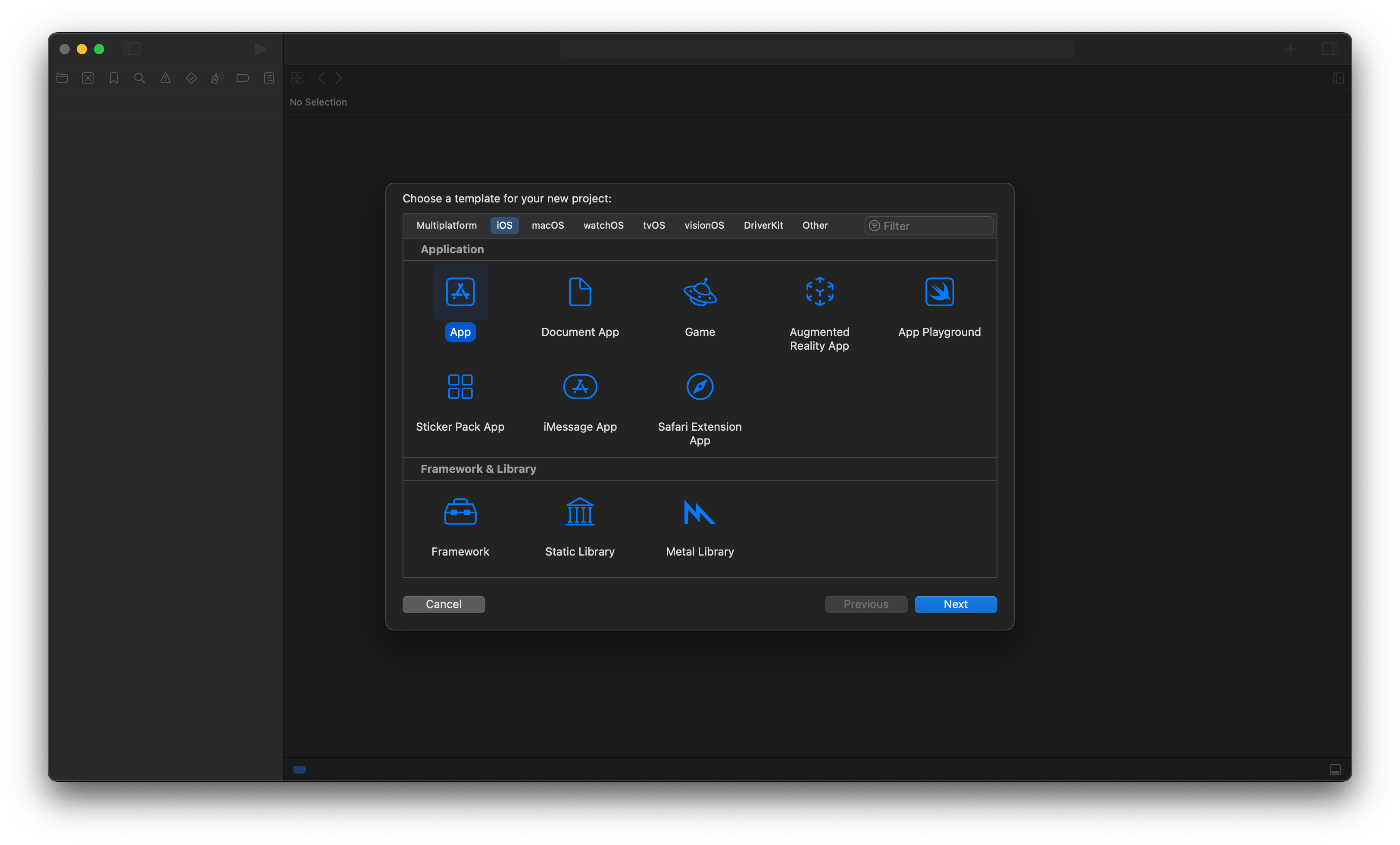
Task: Show the Issue navigator warning icon
Action: (x=166, y=78)
